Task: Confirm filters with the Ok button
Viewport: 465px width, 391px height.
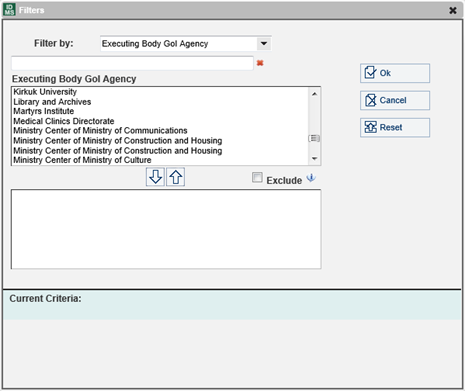Action: [395, 73]
